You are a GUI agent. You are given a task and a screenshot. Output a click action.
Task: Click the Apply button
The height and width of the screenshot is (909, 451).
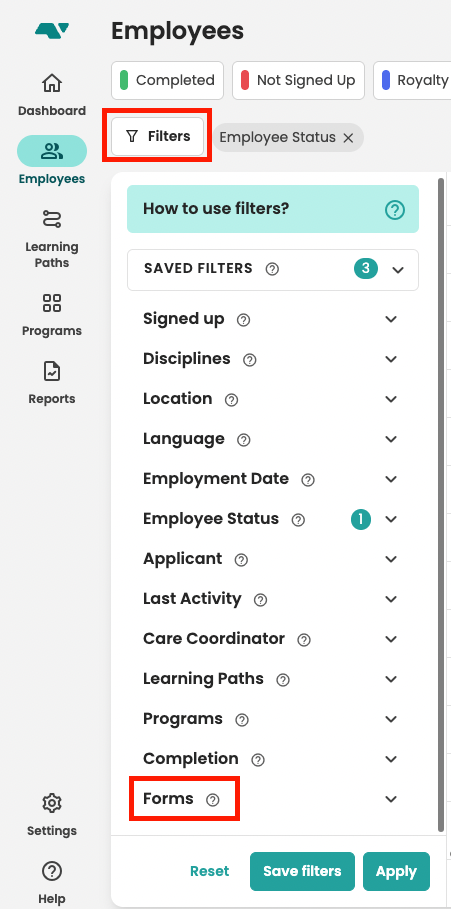[x=397, y=871]
